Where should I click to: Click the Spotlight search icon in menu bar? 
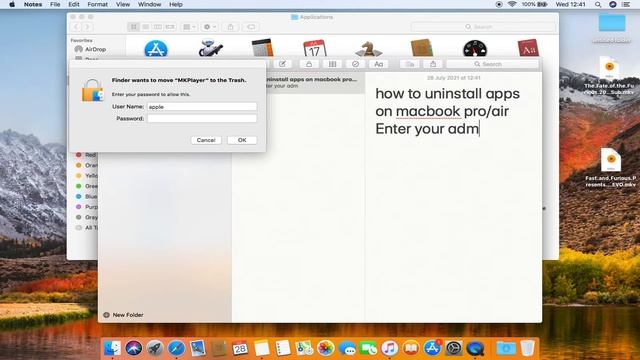(598, 4)
